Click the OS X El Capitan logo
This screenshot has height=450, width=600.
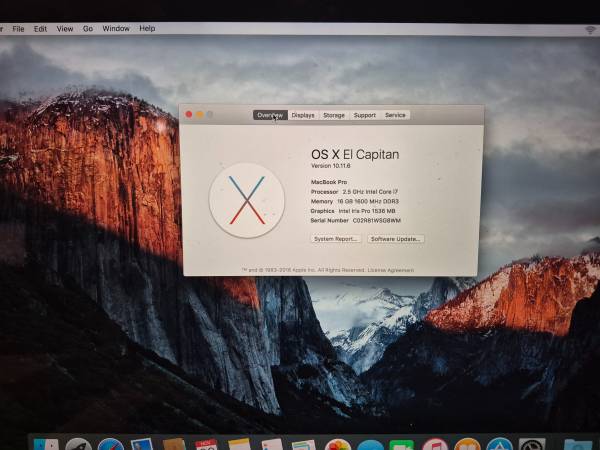click(x=246, y=200)
